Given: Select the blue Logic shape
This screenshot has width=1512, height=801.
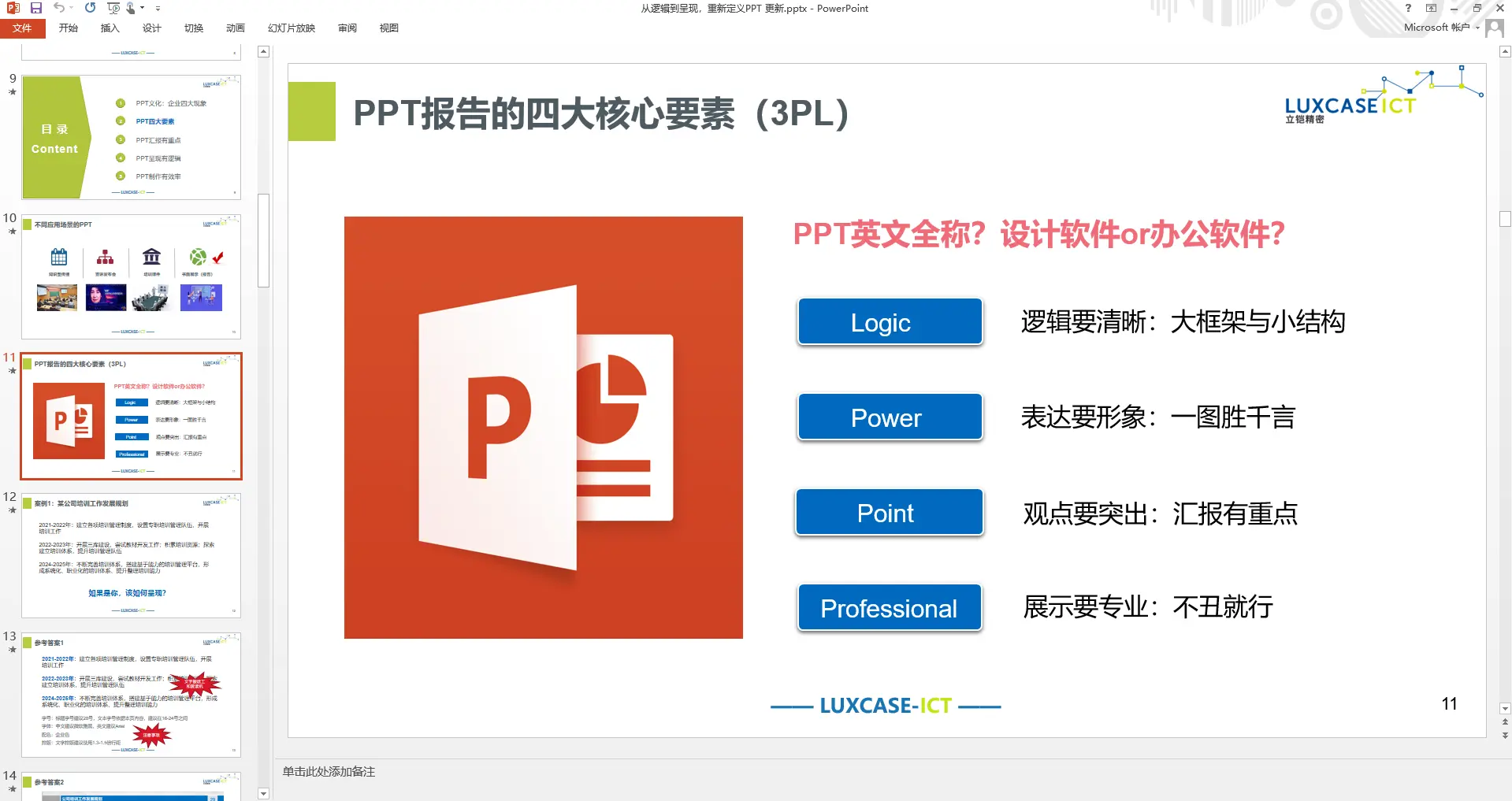Looking at the screenshot, I should point(890,322).
